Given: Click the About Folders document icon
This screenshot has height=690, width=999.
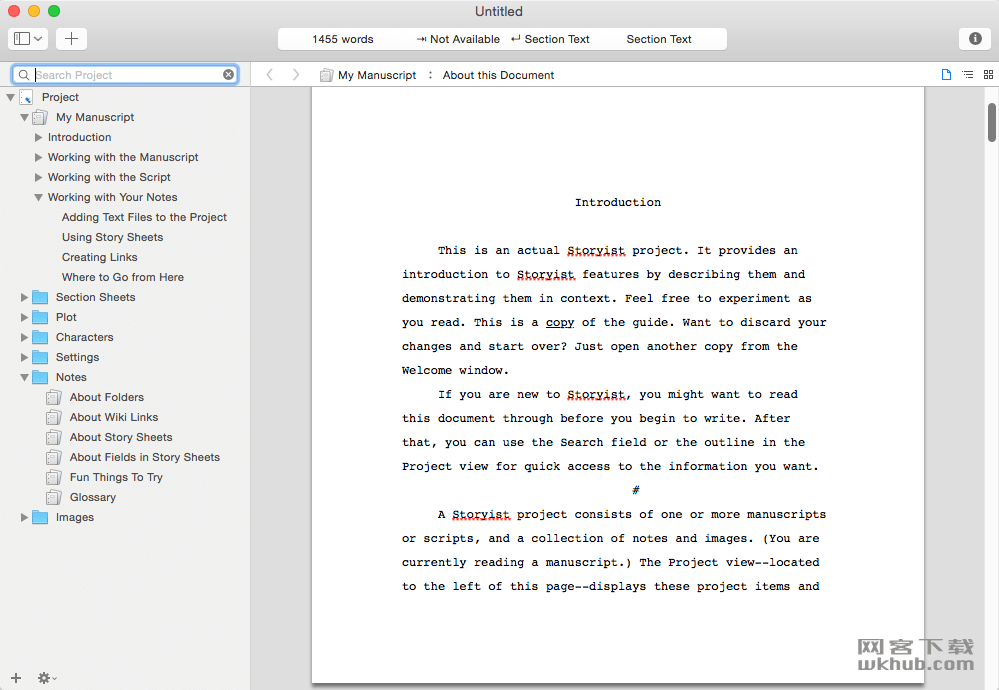Looking at the screenshot, I should pos(54,398).
